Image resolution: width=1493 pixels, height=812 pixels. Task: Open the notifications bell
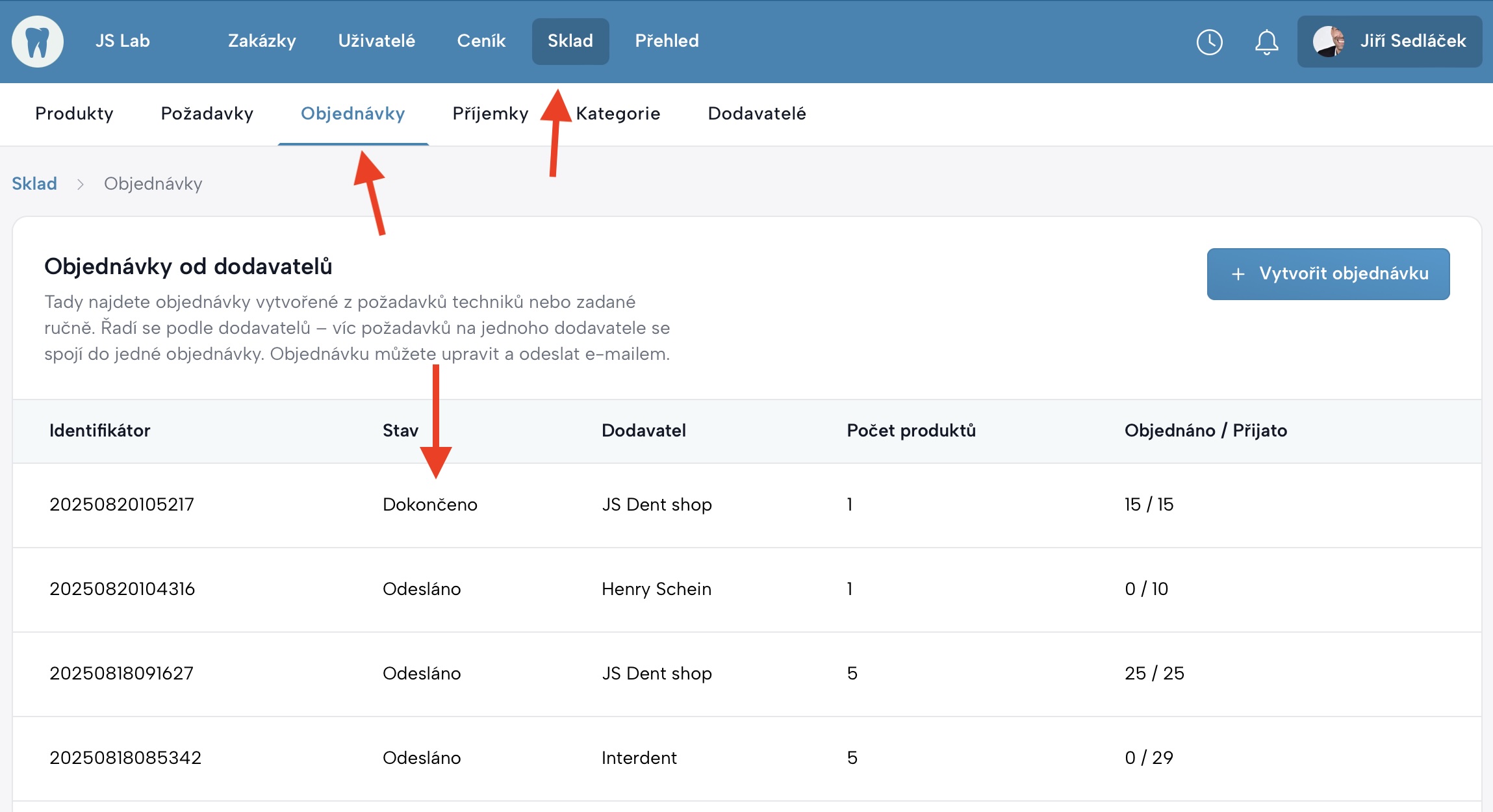click(1266, 42)
